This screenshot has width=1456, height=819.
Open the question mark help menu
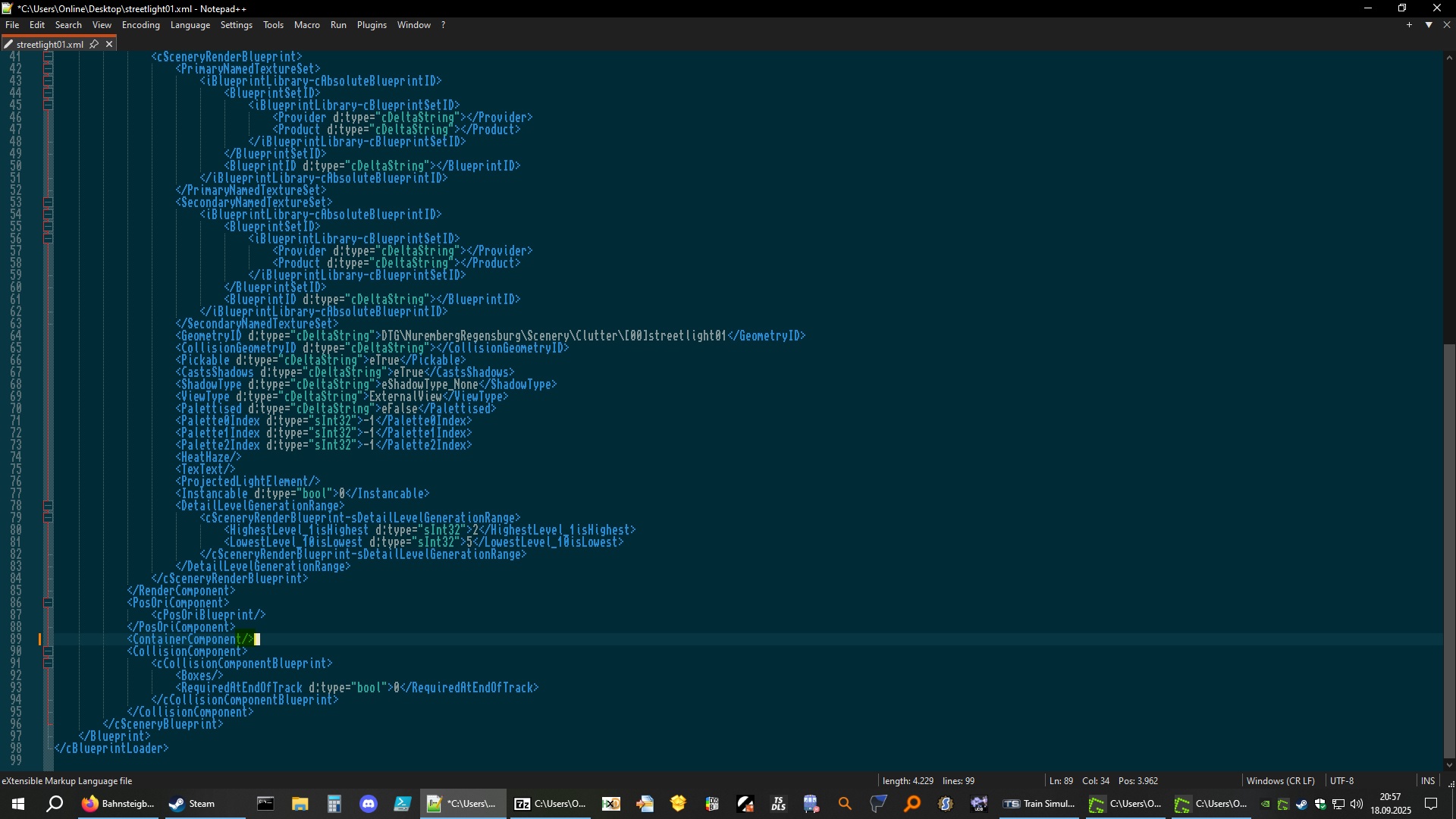point(443,25)
